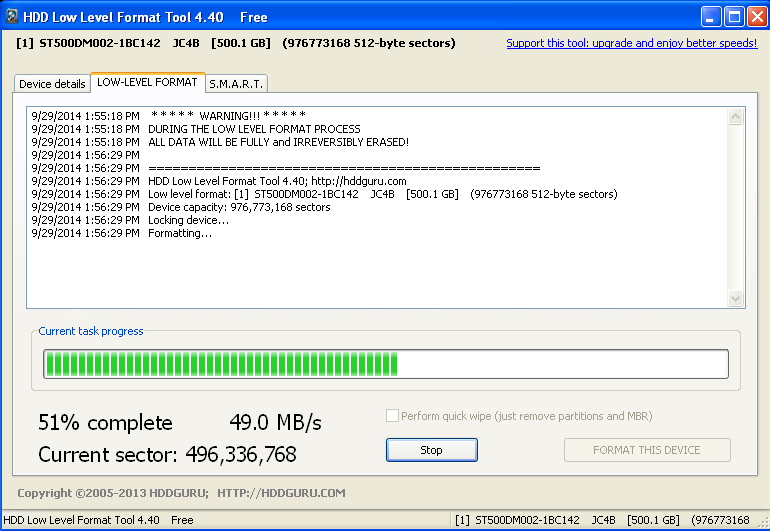Select the 'Locking device...' log line

pyautogui.click(x=130, y=221)
